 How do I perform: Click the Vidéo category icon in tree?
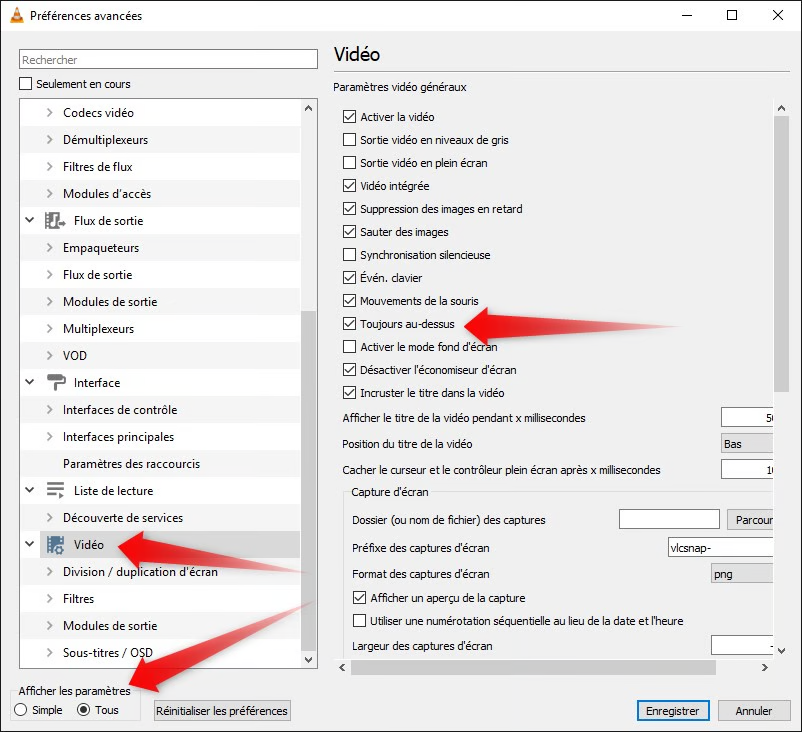point(56,545)
